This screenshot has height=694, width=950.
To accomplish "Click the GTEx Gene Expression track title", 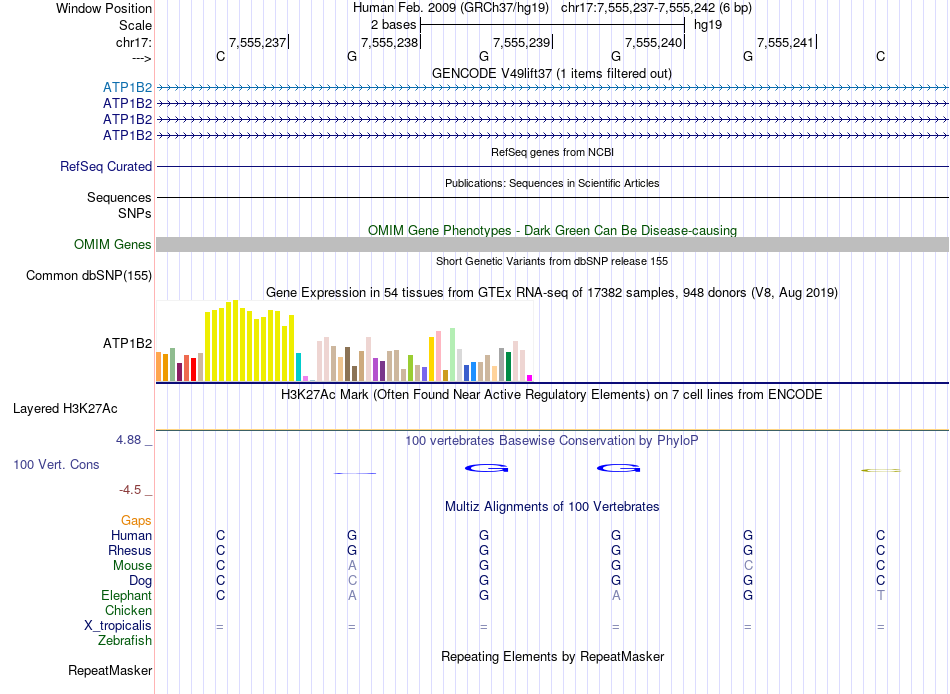I will pyautogui.click(x=552, y=293).
